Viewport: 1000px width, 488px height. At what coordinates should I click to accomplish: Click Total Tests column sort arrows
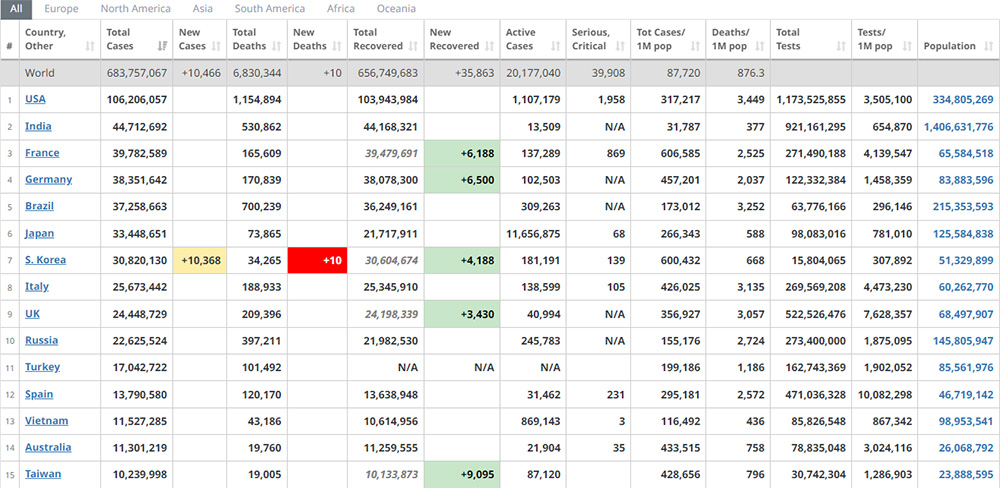[842, 46]
